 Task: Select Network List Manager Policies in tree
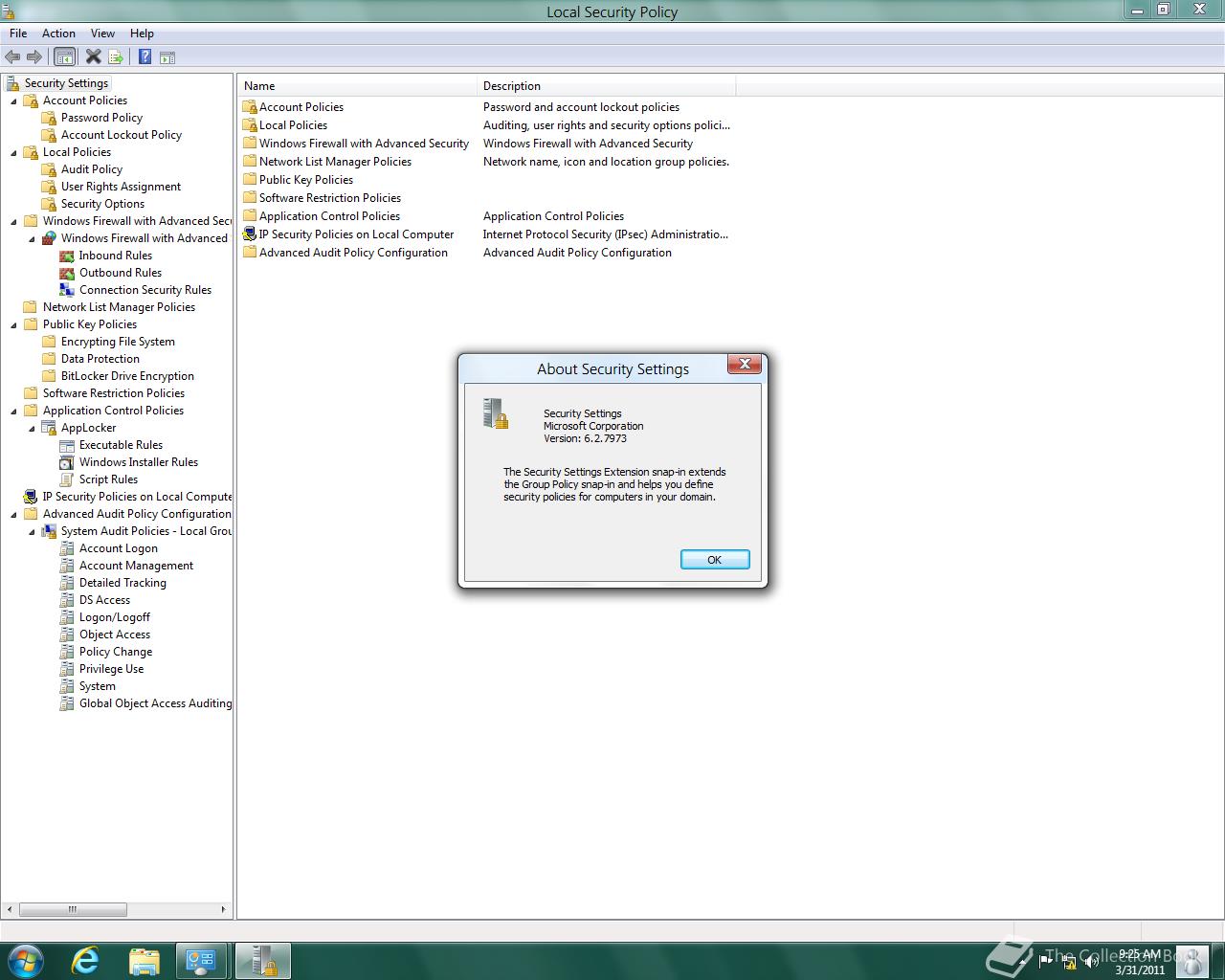tap(119, 307)
